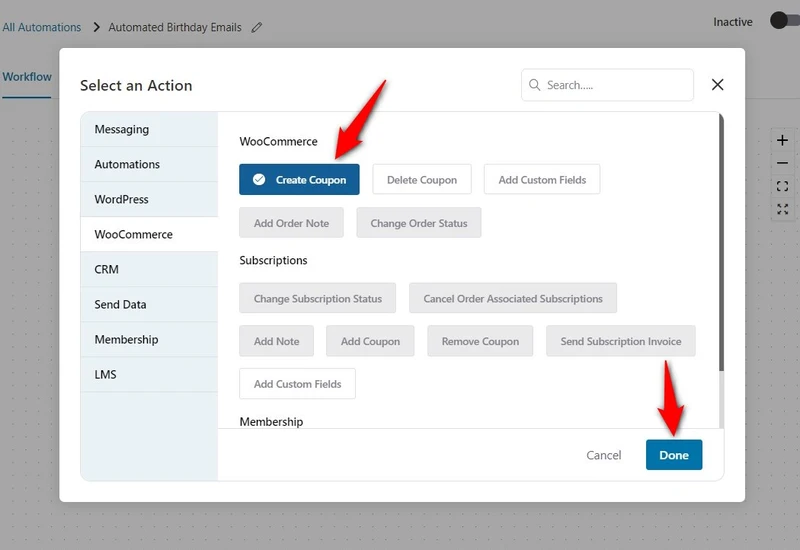Select the WooCommerce category
The width and height of the screenshot is (800, 550).
(149, 235)
